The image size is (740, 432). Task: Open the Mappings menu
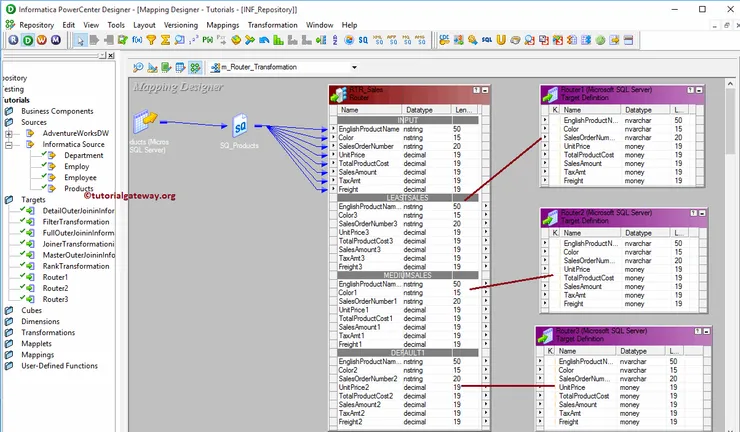[x=223, y=25]
